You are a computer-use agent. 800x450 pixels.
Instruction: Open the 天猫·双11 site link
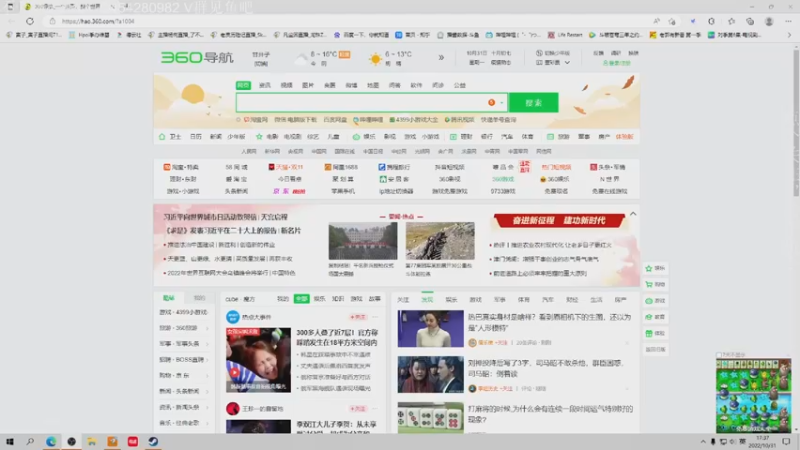[286, 167]
